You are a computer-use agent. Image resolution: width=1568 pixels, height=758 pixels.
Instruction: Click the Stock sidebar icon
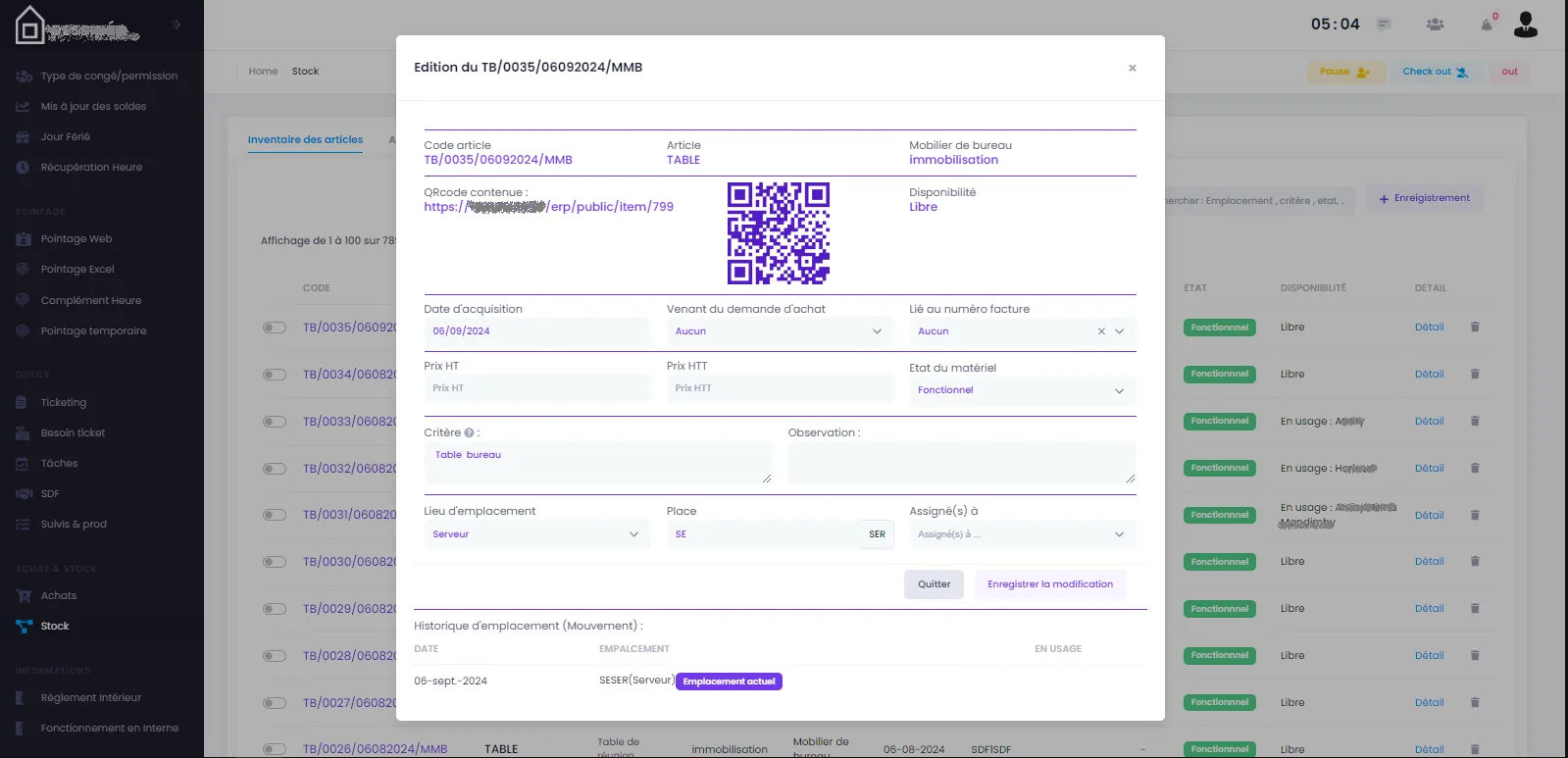click(x=24, y=626)
